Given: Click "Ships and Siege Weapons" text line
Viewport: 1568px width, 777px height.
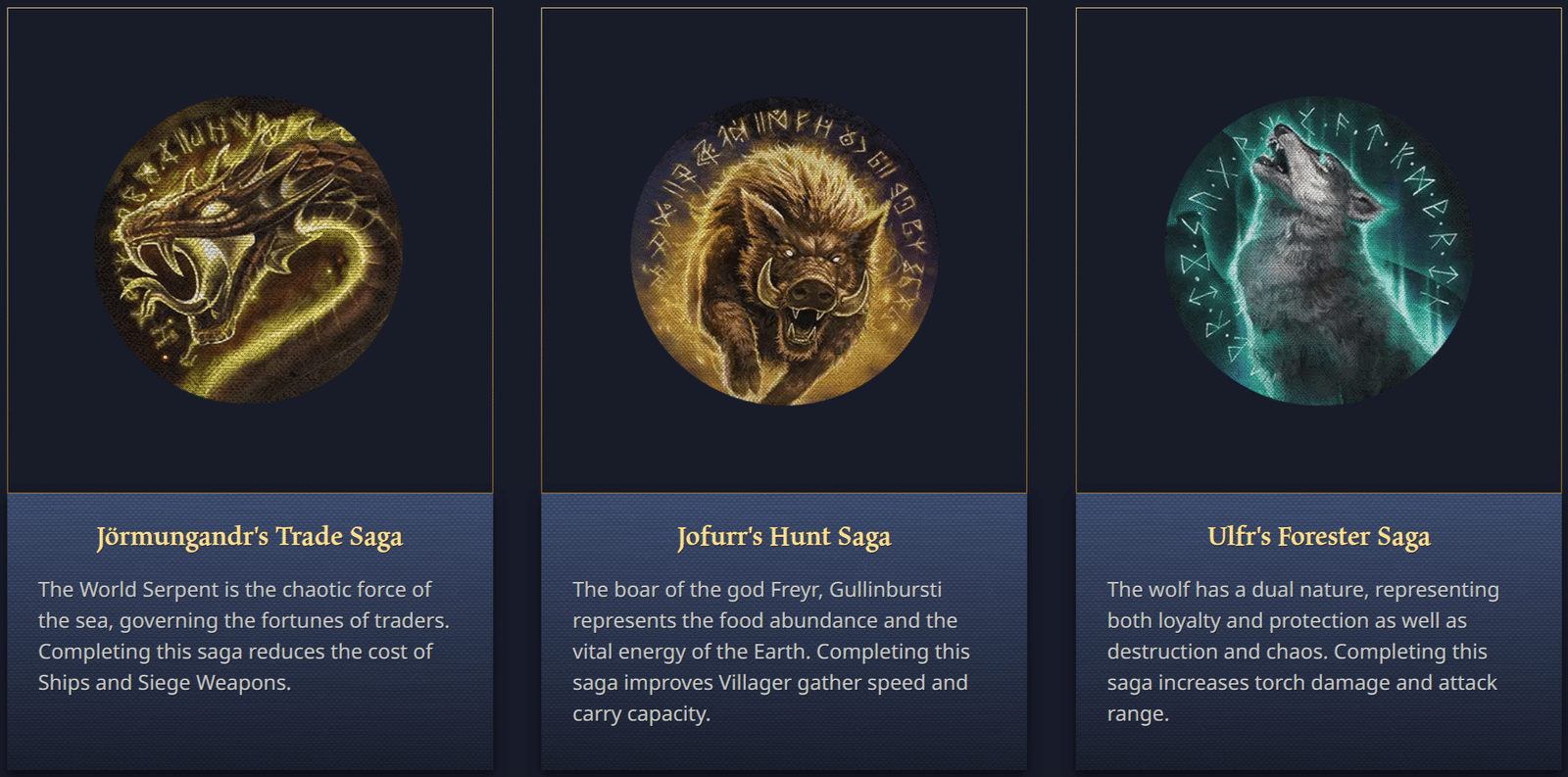Looking at the screenshot, I should (x=165, y=683).
